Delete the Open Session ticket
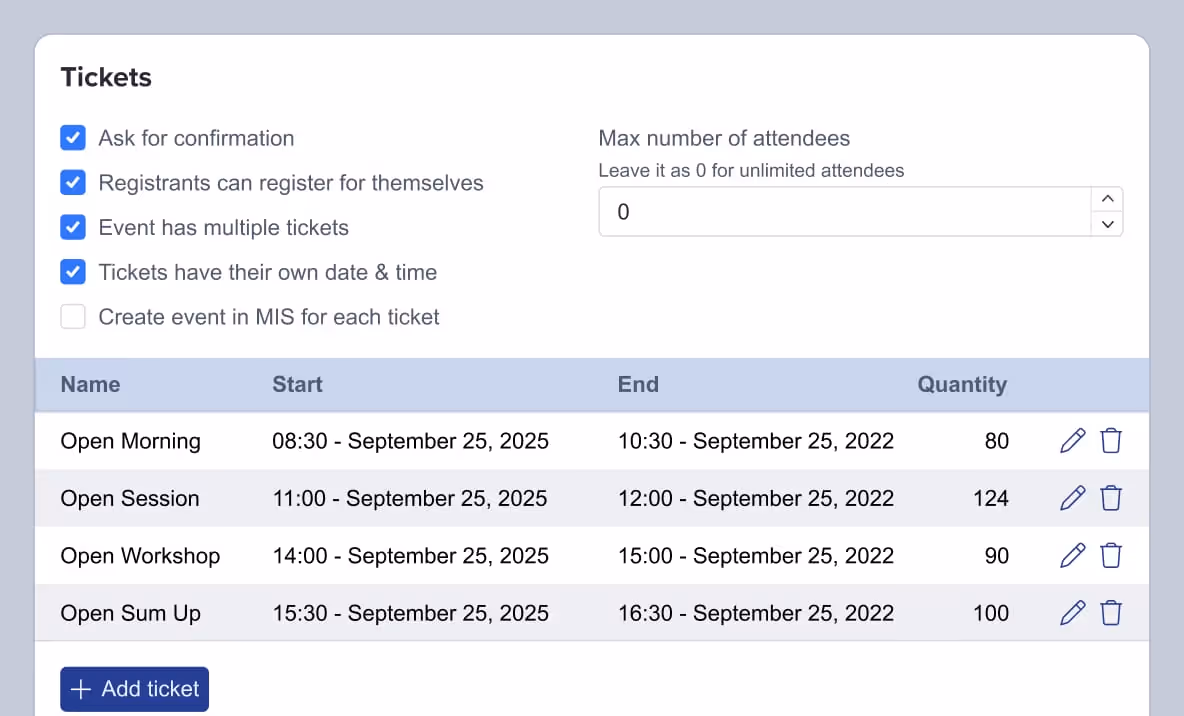This screenshot has height=716, width=1184. 1110,498
